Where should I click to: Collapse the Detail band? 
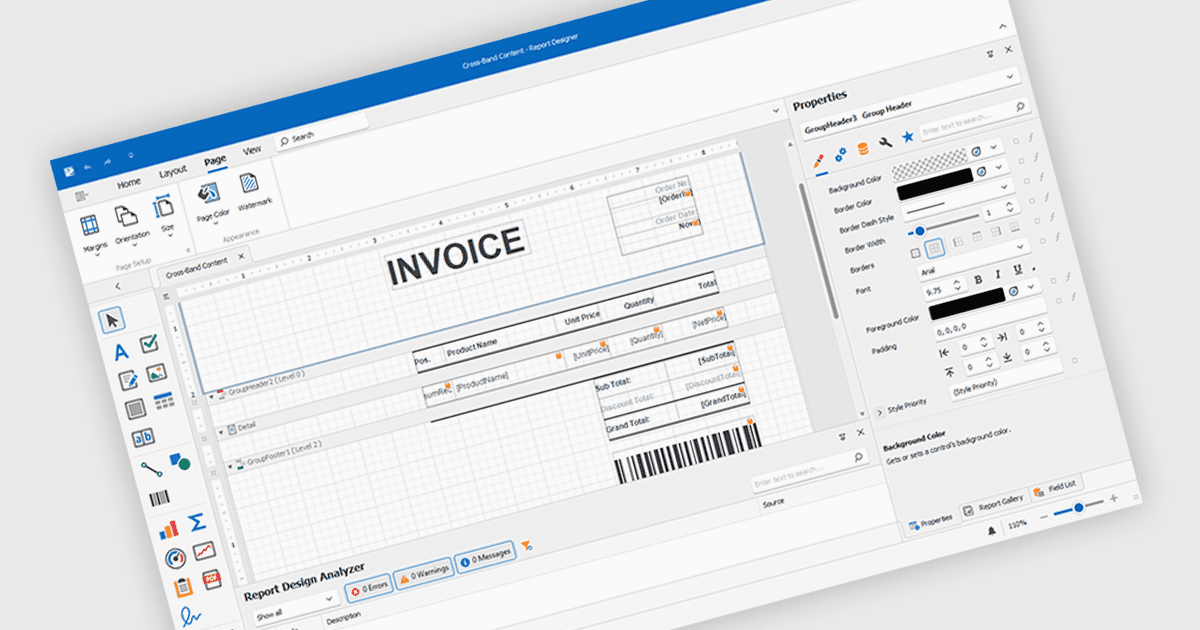(221, 432)
